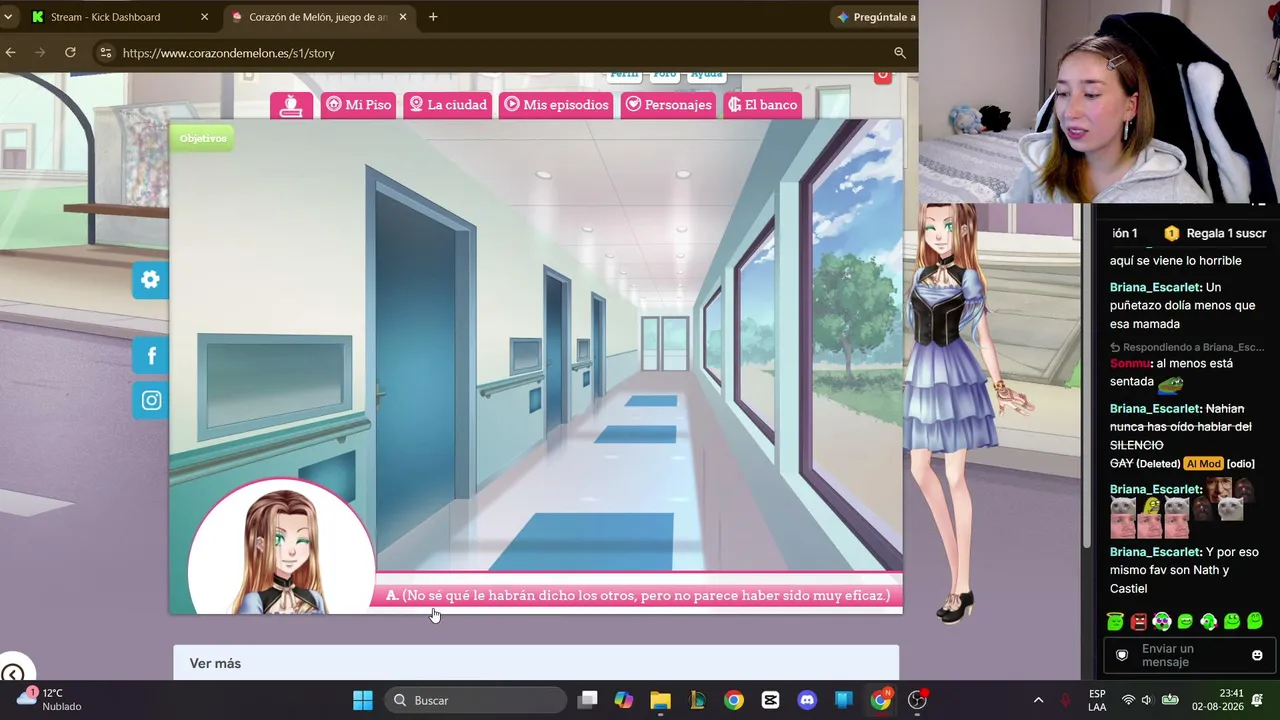Select the rainbow clown emote in chat
Image resolution: width=1280 pixels, height=720 pixels.
click(x=1161, y=622)
